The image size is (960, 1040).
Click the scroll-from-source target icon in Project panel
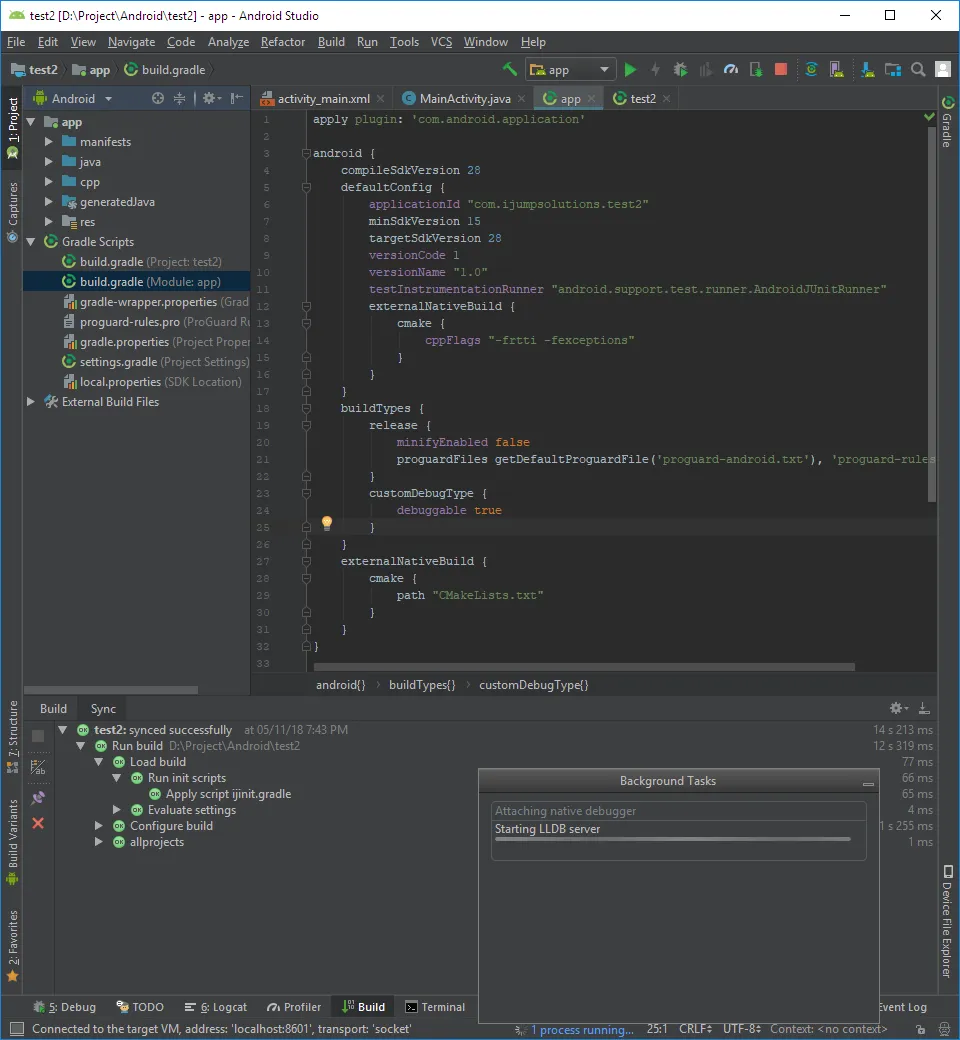(x=157, y=98)
